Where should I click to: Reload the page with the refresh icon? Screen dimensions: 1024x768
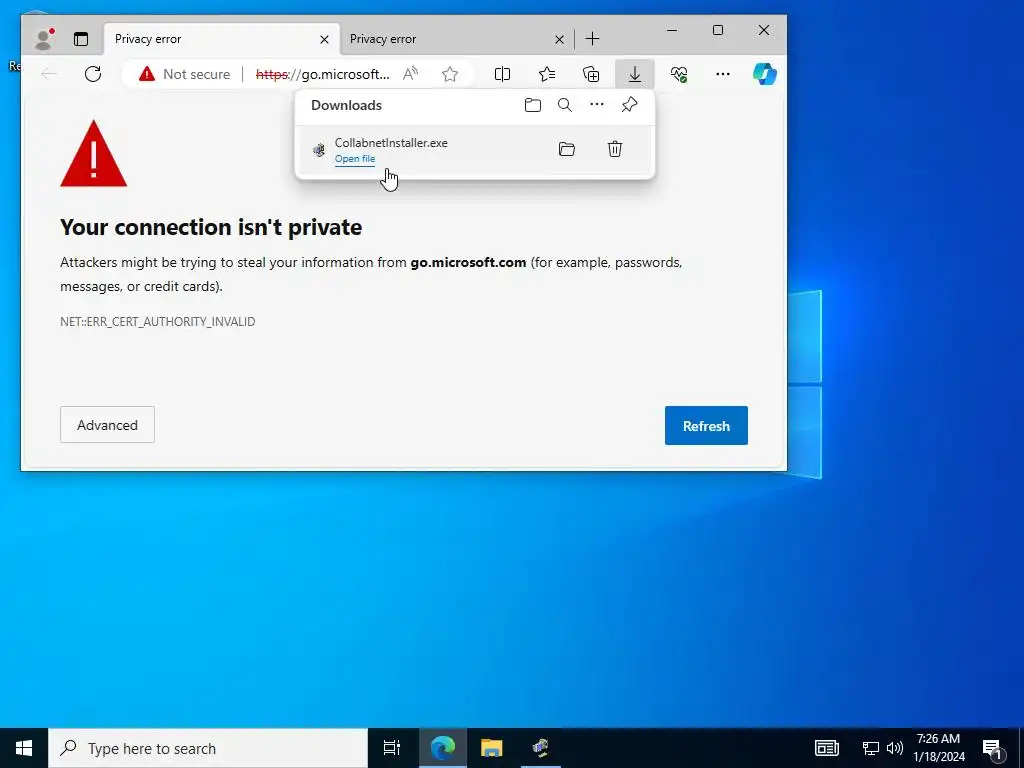tap(93, 74)
